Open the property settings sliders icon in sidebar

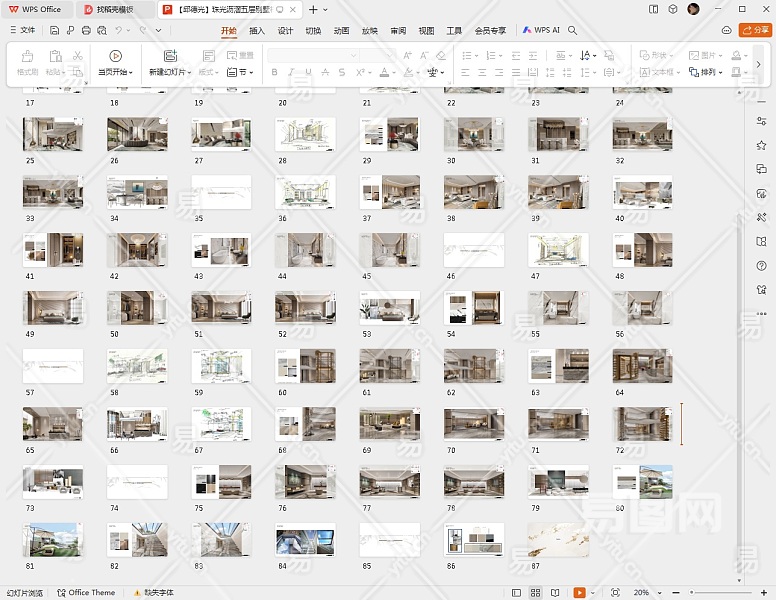761,121
